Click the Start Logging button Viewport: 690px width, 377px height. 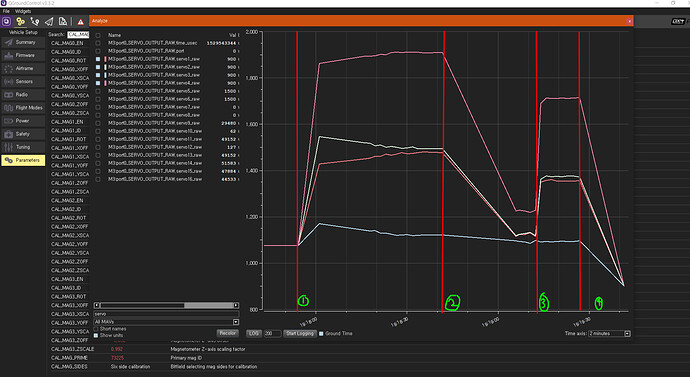(300, 333)
